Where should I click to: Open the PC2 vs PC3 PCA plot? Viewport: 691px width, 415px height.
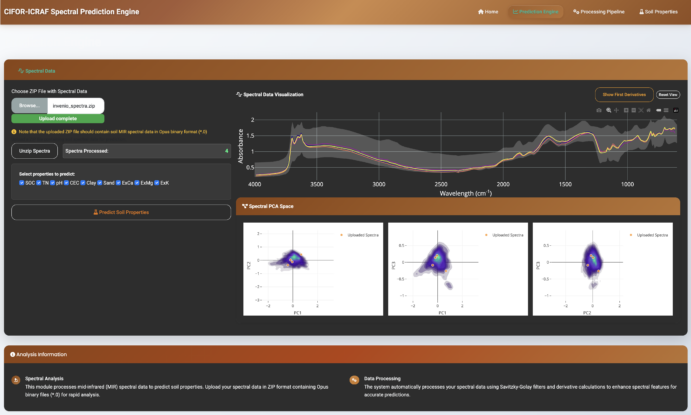tap(602, 269)
